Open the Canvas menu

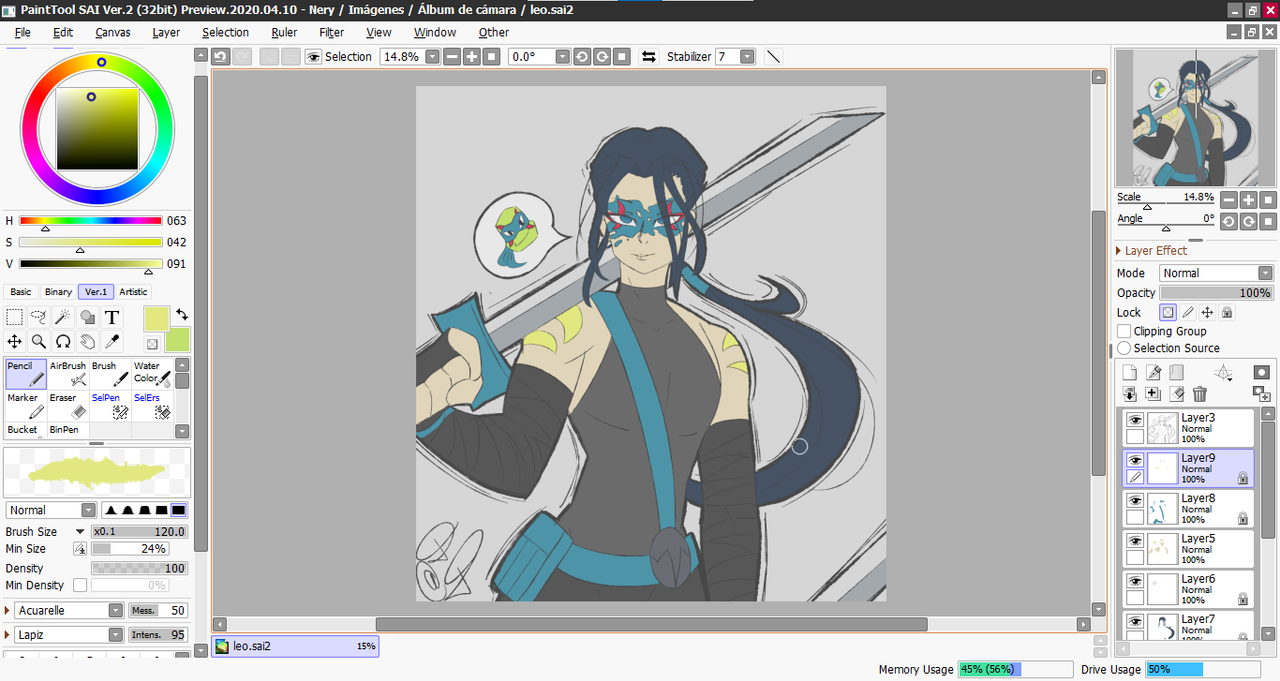coord(113,32)
